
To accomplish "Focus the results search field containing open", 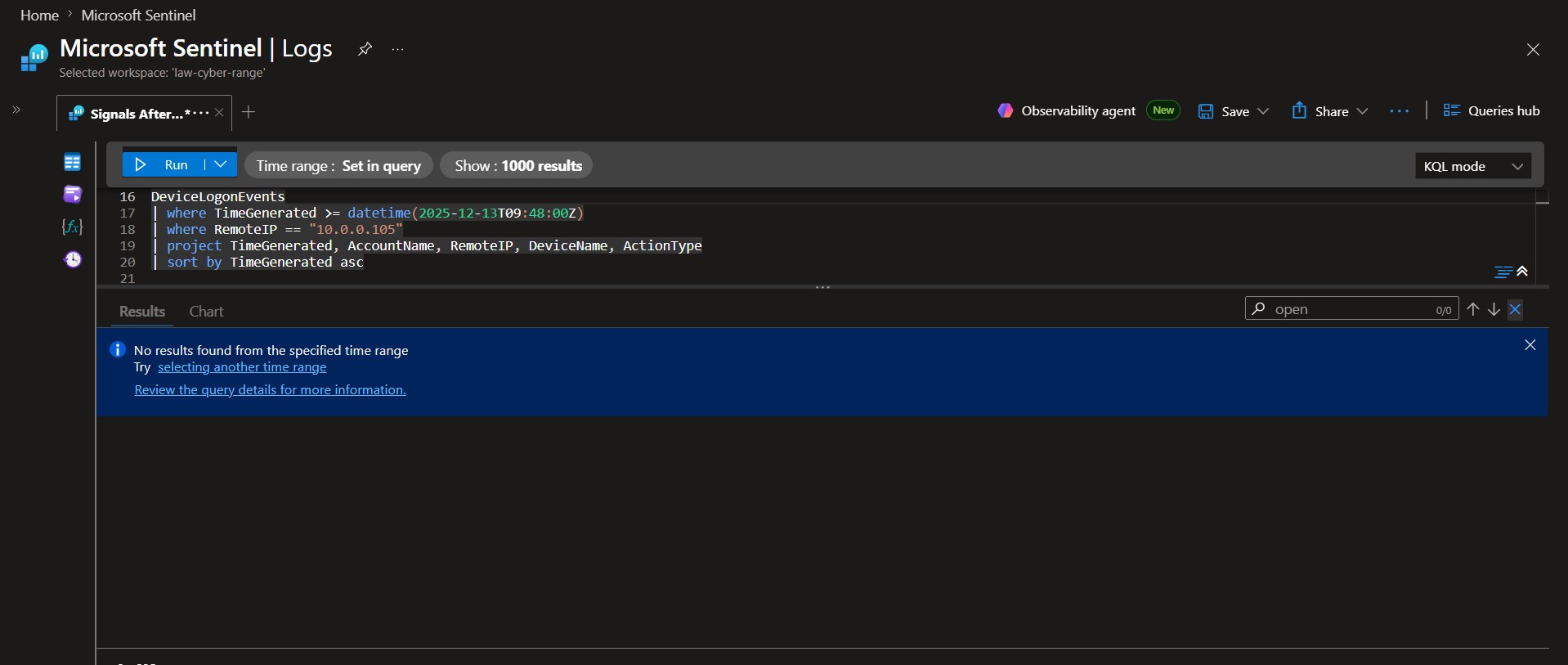I will [1351, 308].
